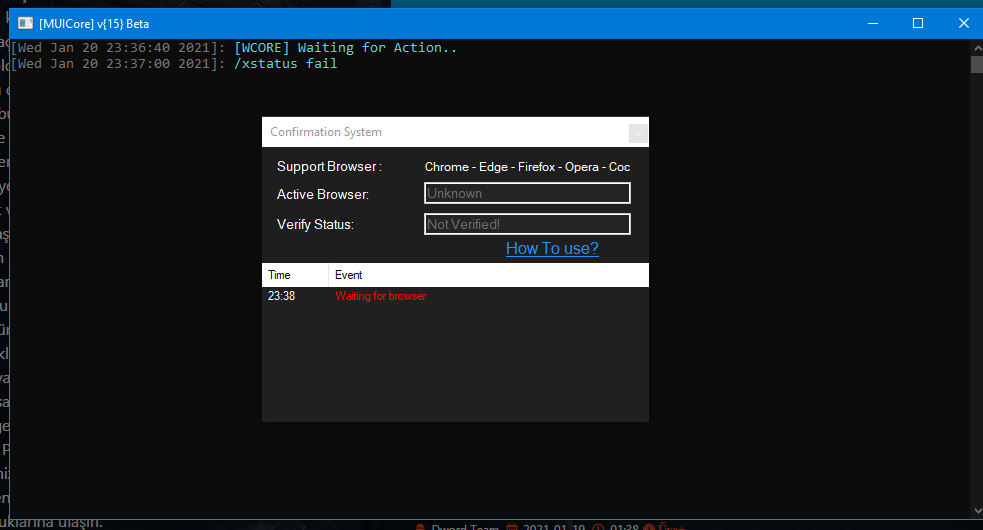Viewport: 983px width, 530px height.
Task: Click the console scrollbar down arrow
Action: [977, 511]
